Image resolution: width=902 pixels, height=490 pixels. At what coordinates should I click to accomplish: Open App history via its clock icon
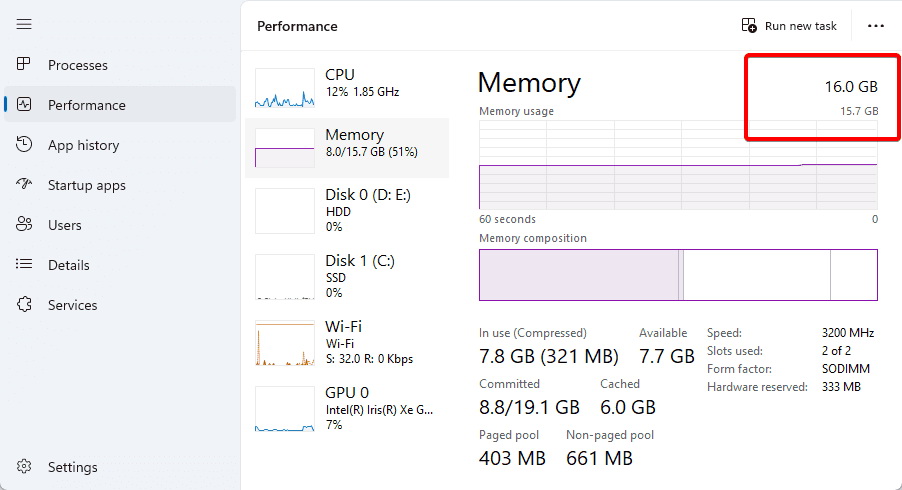point(25,145)
